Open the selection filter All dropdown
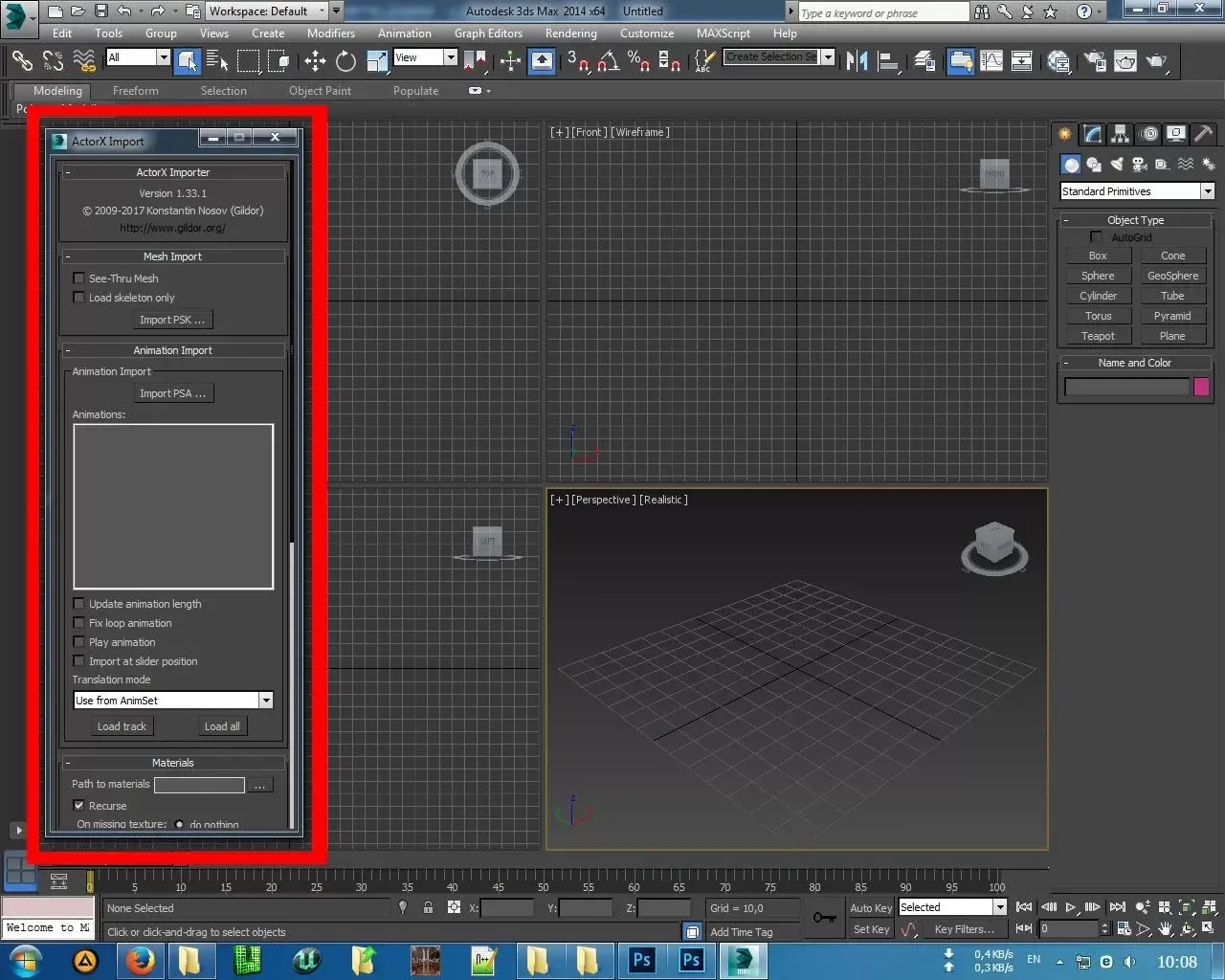 [x=138, y=57]
